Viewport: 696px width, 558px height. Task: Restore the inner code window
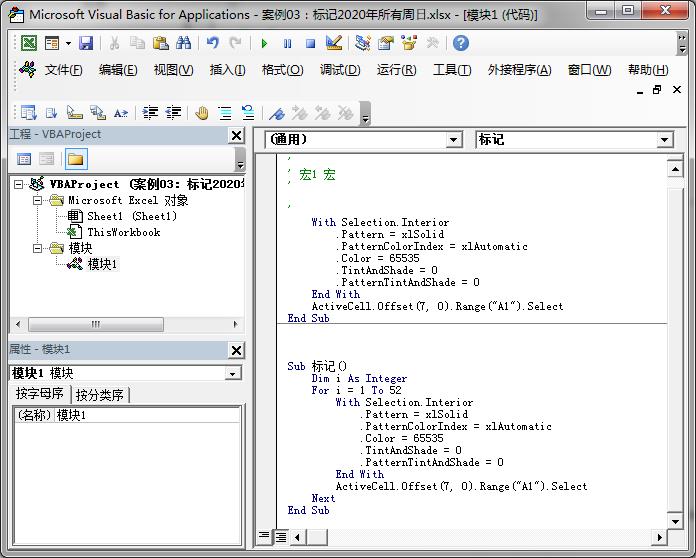point(657,90)
